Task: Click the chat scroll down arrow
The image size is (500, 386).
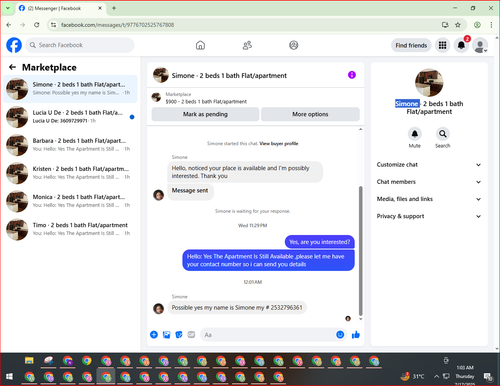Action: (360, 319)
